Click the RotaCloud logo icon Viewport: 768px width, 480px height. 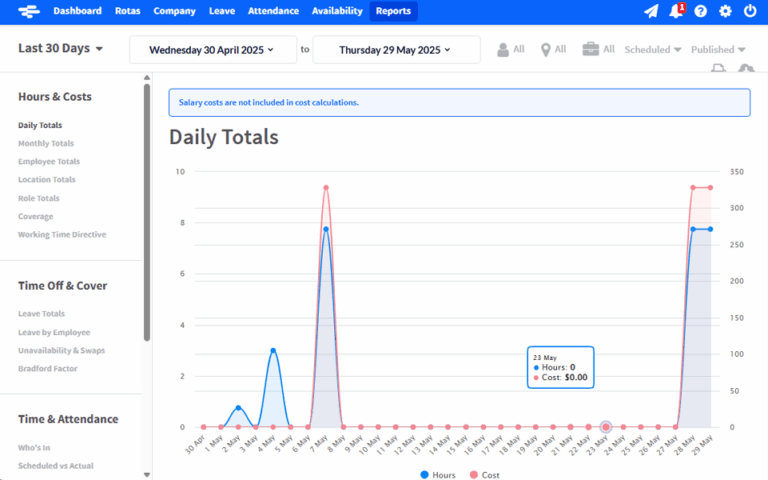(x=27, y=11)
